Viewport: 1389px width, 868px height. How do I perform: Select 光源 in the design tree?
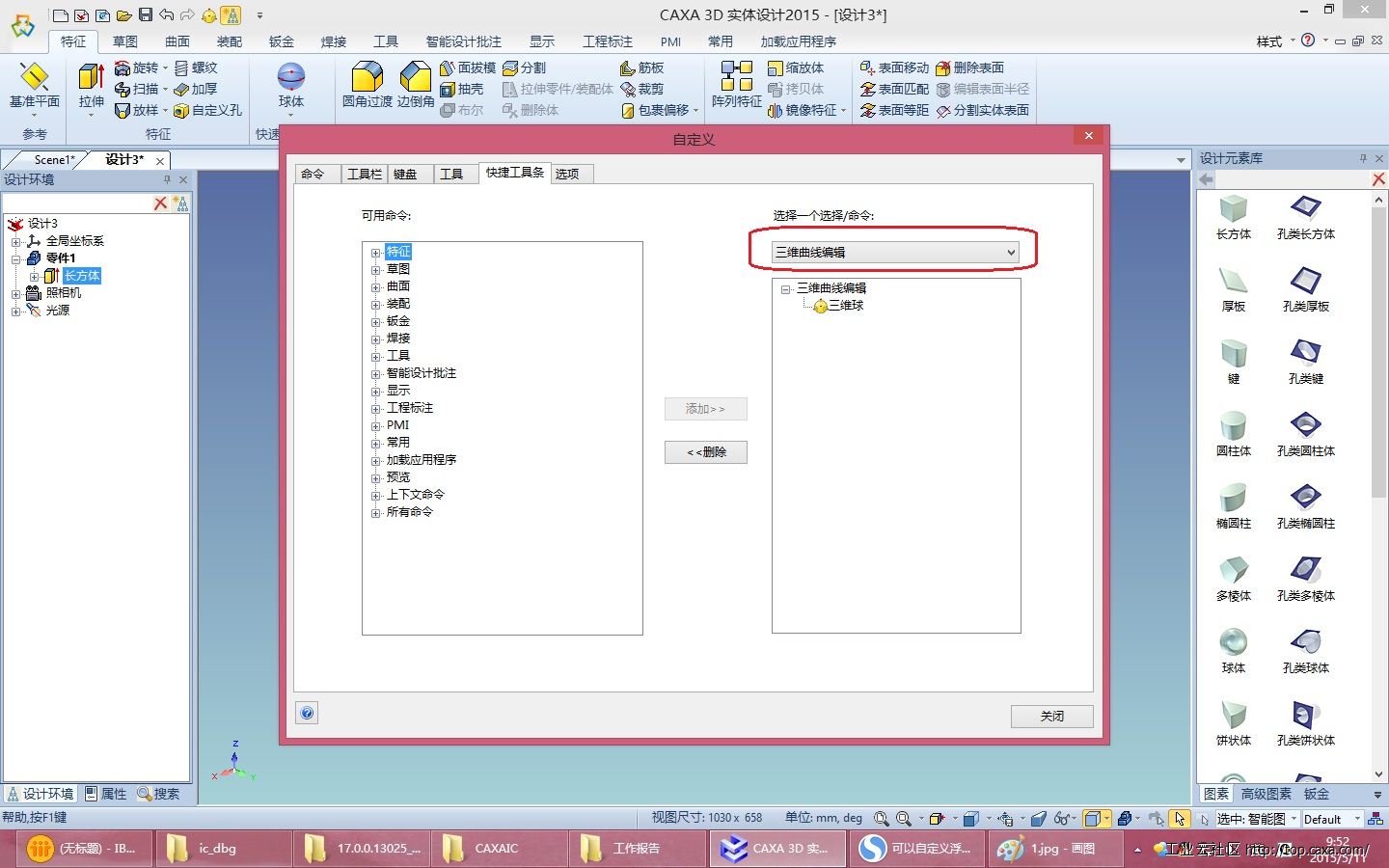coord(58,311)
